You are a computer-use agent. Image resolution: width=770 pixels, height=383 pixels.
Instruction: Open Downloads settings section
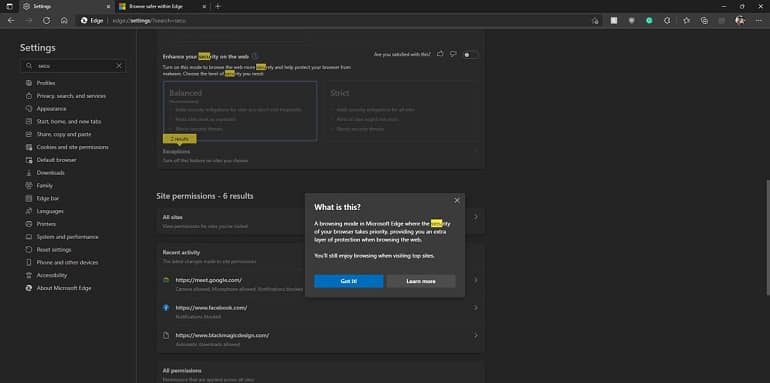pyautogui.click(x=51, y=173)
